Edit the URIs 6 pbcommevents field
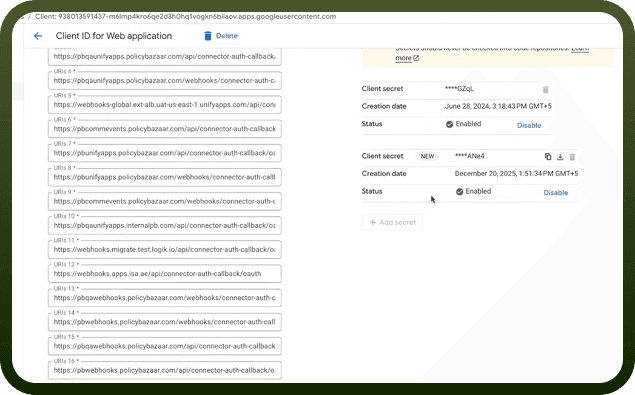 click(164, 129)
